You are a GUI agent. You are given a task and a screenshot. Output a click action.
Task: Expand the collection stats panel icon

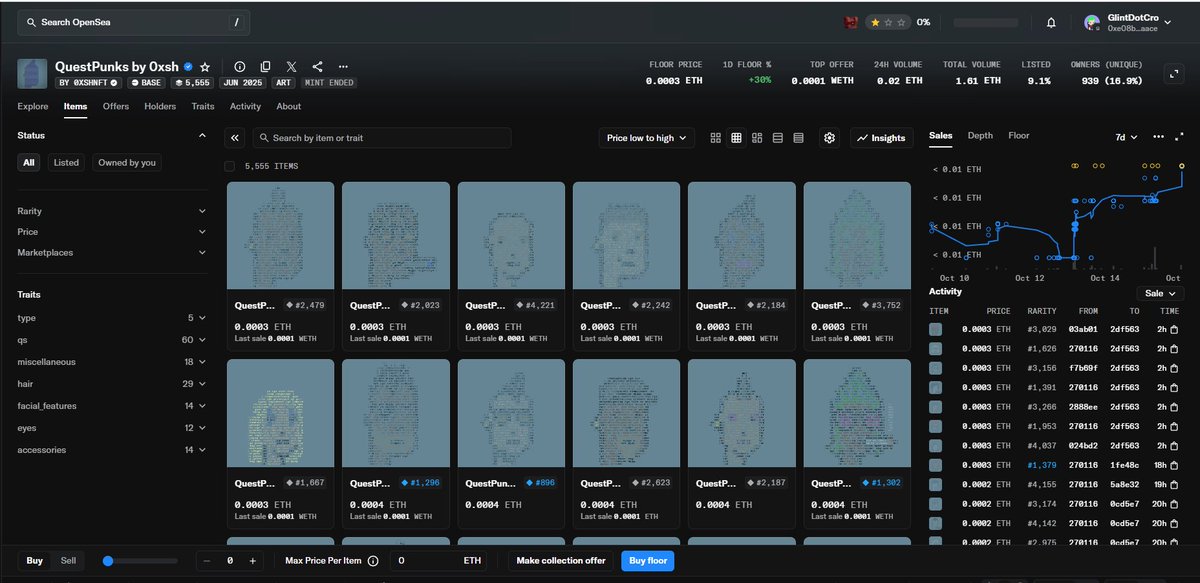click(x=1175, y=72)
